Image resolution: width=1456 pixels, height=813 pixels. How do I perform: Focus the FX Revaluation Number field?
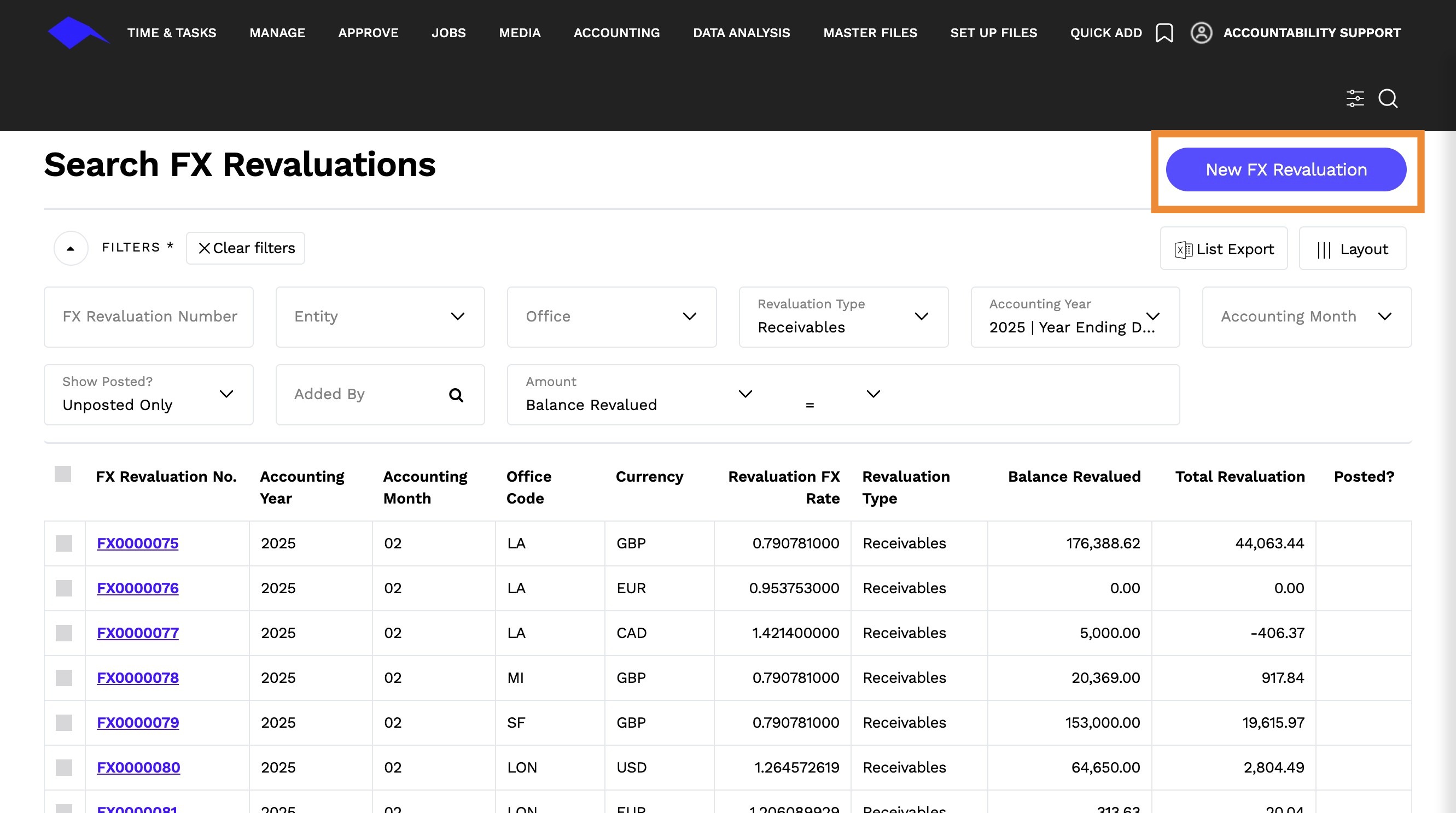(x=149, y=317)
